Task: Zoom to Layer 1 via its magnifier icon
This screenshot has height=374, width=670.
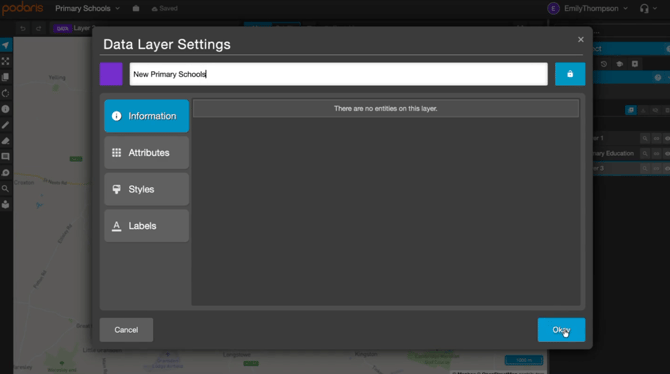Action: point(645,138)
